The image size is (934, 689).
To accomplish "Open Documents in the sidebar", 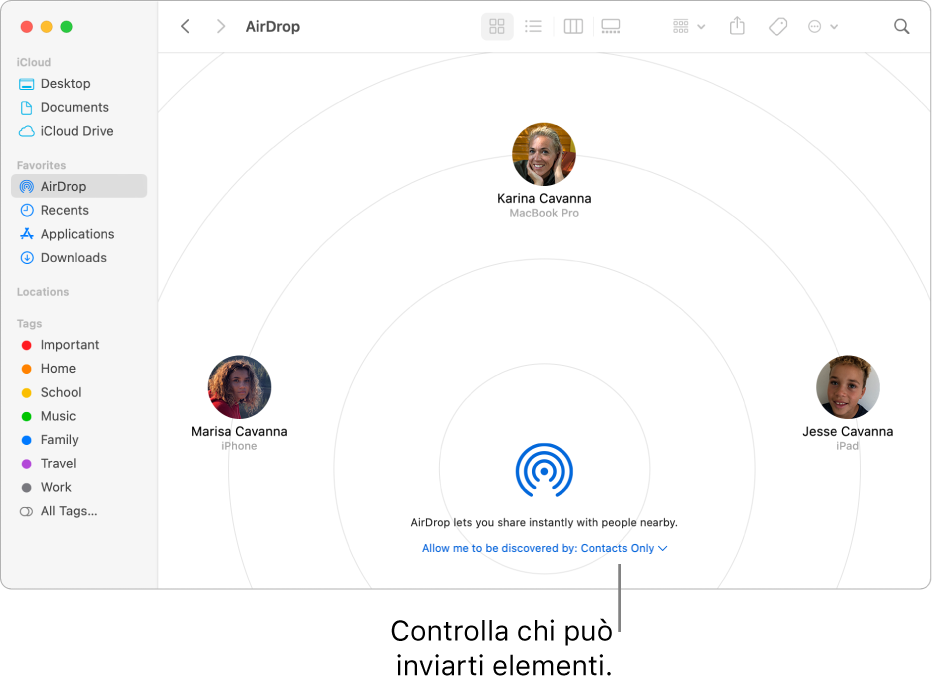I will [79, 107].
